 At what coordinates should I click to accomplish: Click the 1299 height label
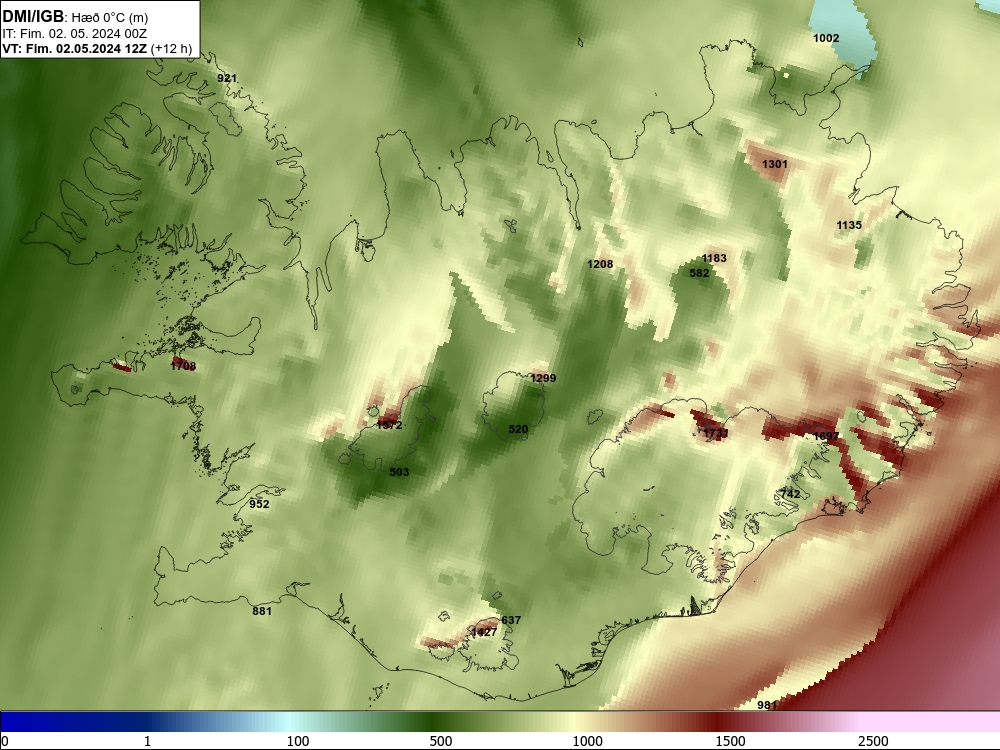(x=543, y=378)
